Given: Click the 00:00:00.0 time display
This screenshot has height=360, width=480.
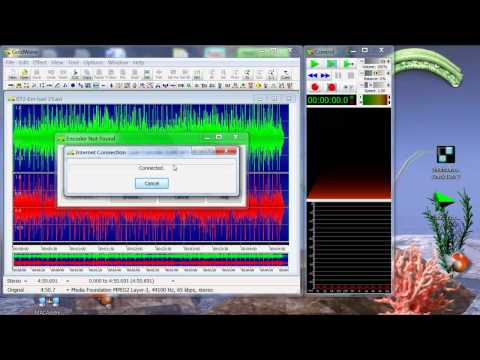Looking at the screenshot, I should [x=331, y=100].
